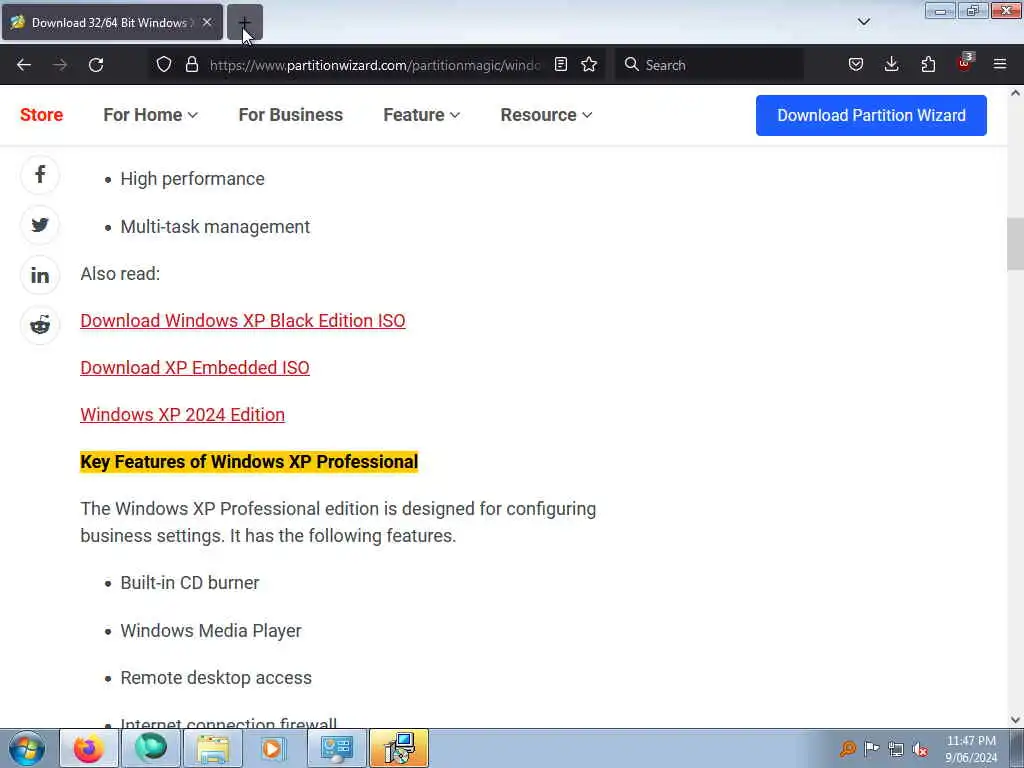Click the scrollbar down arrow

[1015, 720]
